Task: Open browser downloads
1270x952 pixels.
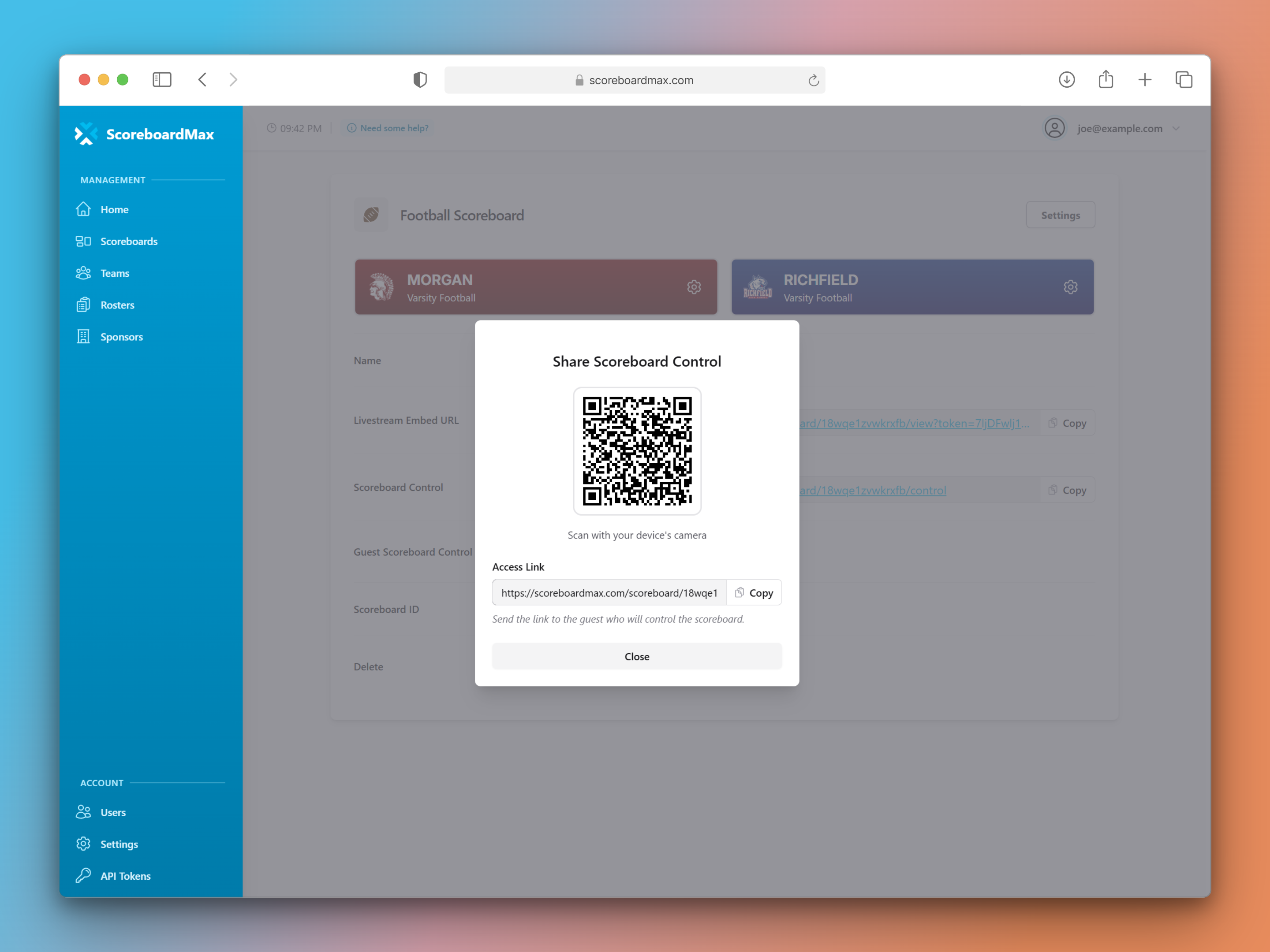Action: (1067, 79)
